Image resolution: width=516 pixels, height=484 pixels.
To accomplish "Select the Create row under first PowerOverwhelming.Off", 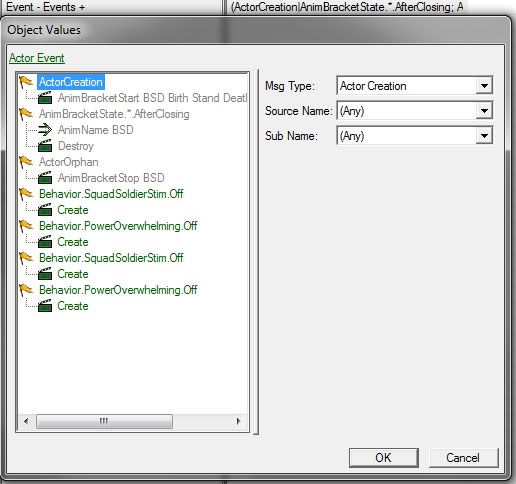I will (x=73, y=242).
